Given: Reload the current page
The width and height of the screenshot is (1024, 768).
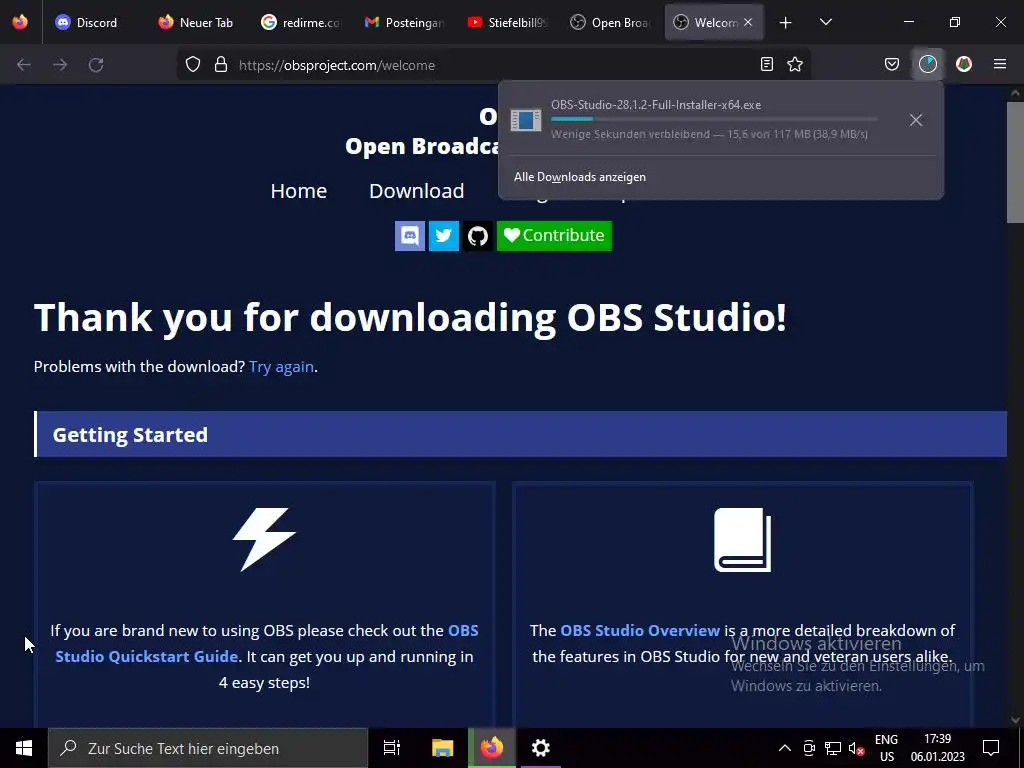Looking at the screenshot, I should pyautogui.click(x=96, y=65).
